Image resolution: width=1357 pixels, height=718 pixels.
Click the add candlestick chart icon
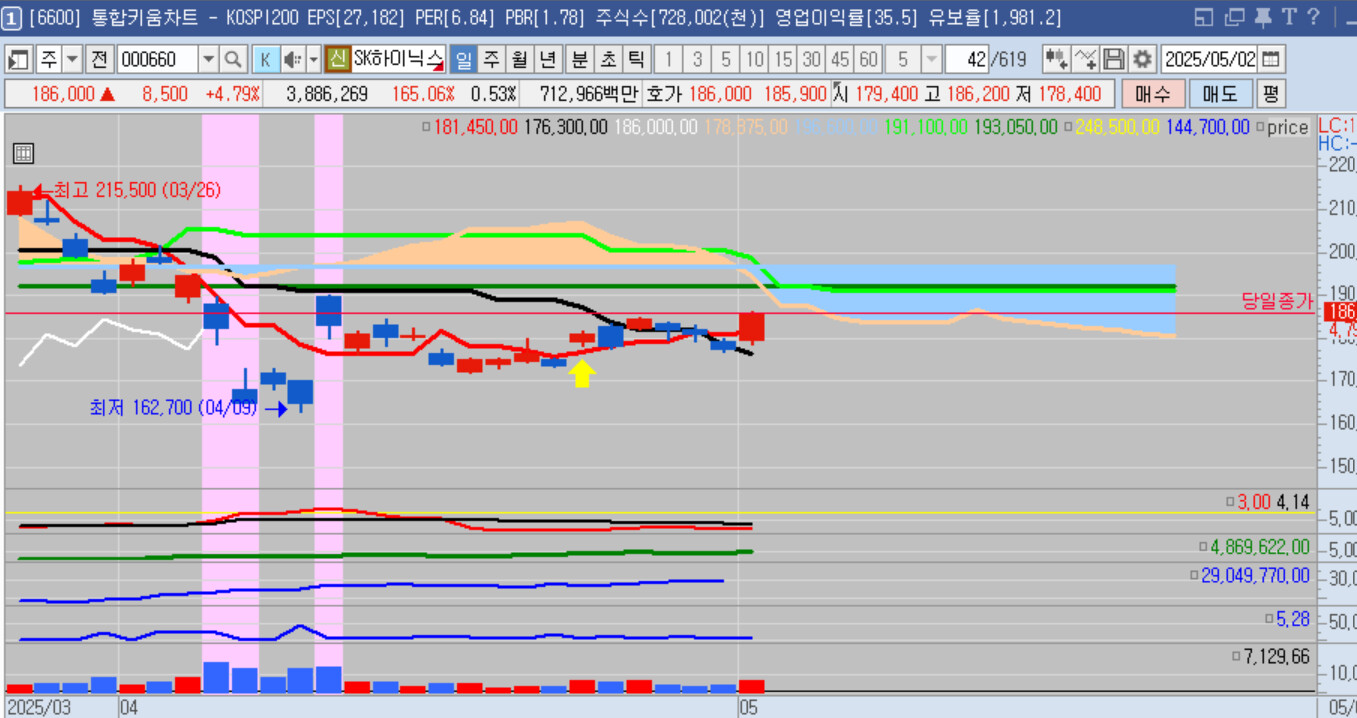(1056, 59)
